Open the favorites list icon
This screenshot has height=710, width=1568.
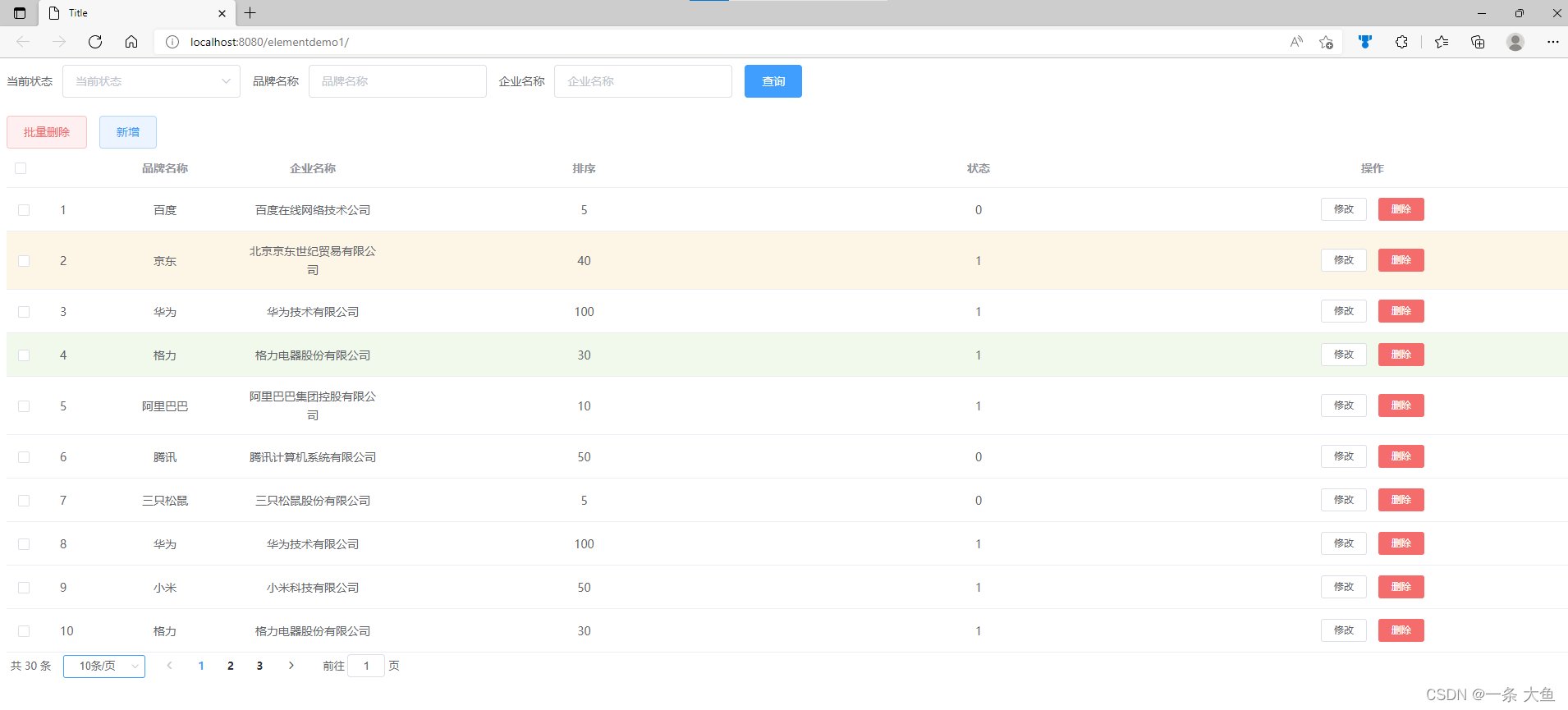point(1442,42)
